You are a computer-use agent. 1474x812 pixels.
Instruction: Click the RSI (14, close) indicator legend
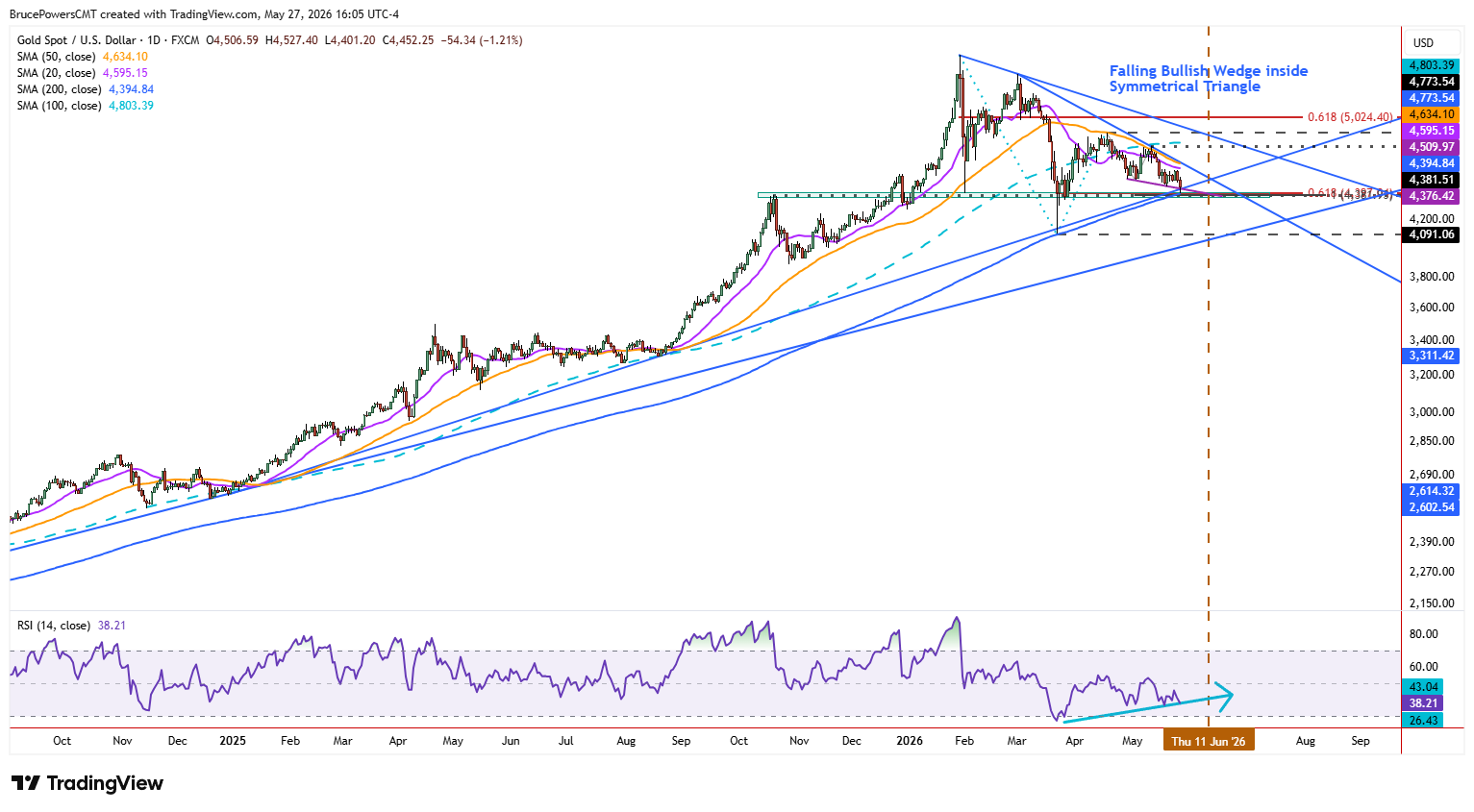[72, 626]
